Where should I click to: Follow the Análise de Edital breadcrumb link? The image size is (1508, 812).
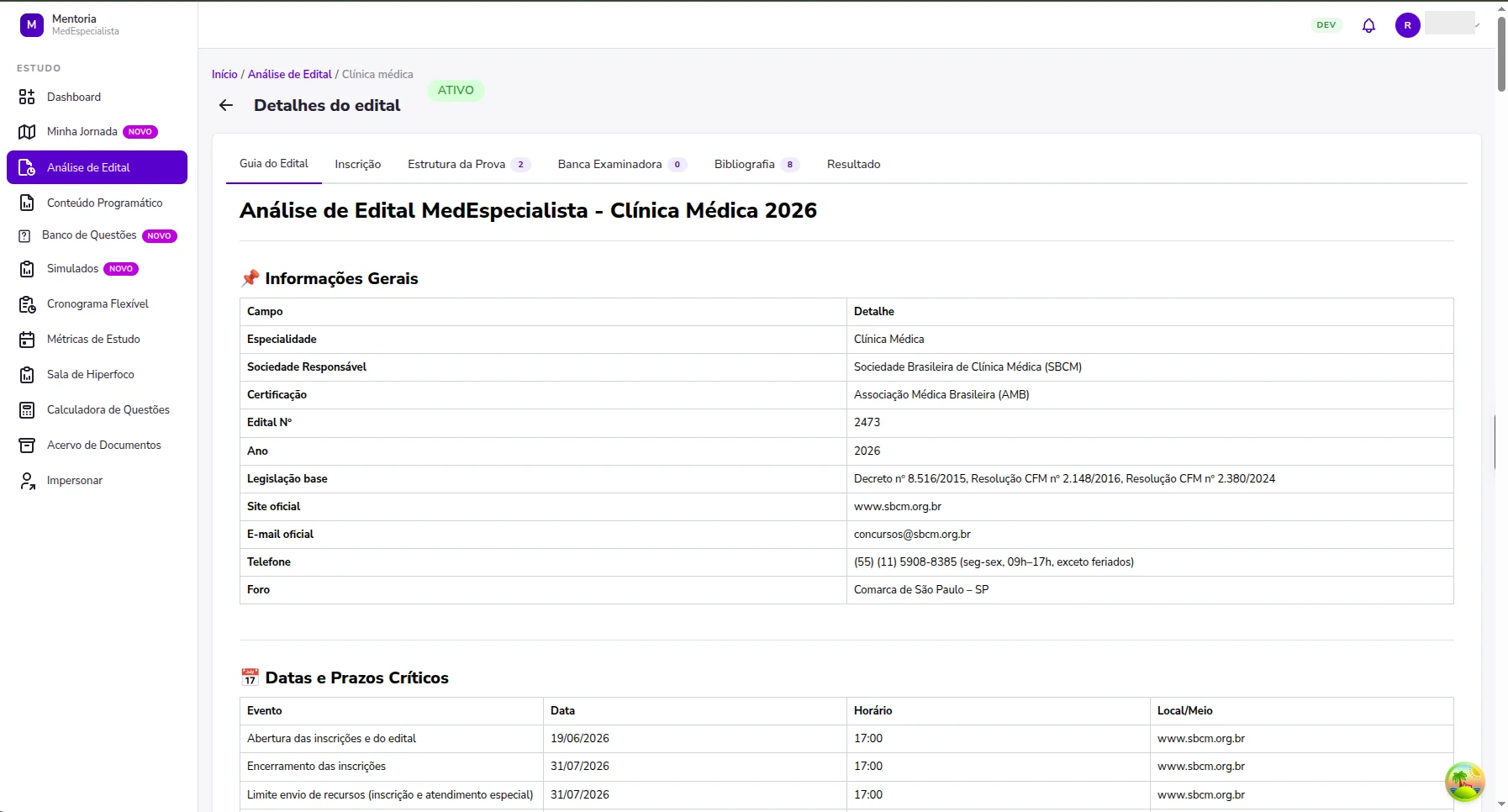tap(290, 74)
